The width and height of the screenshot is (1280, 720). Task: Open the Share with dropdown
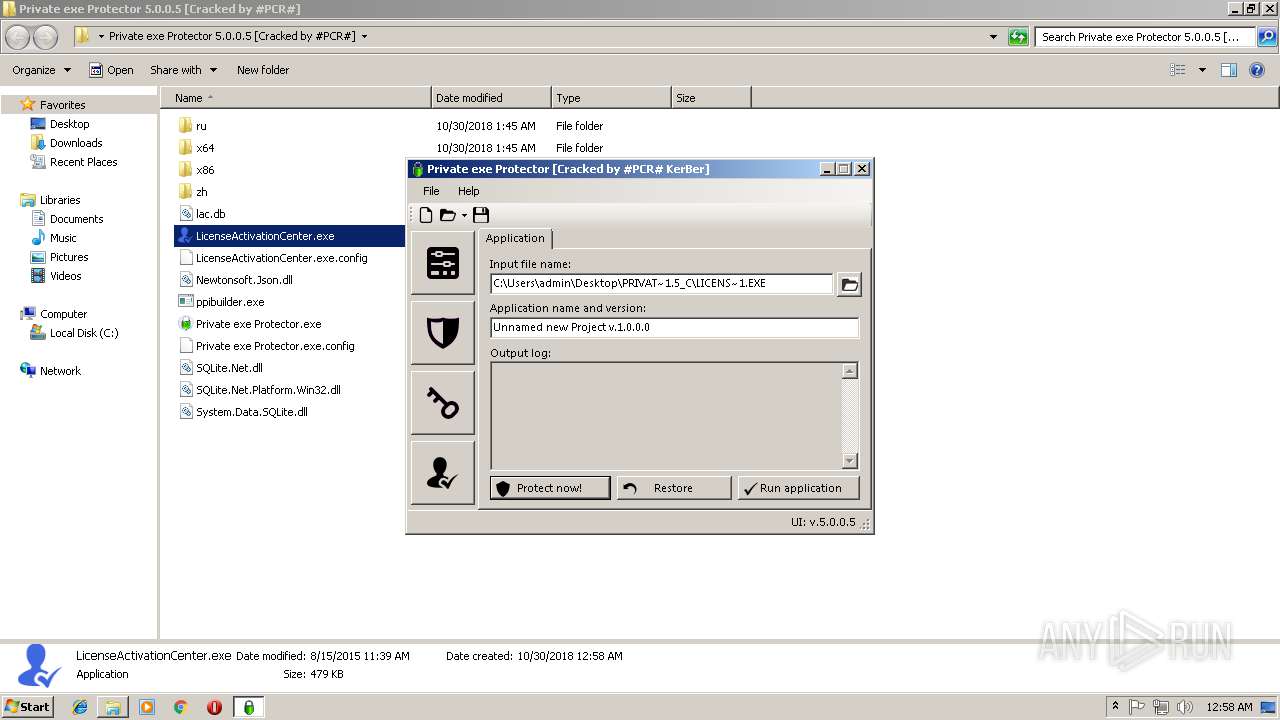pos(183,70)
